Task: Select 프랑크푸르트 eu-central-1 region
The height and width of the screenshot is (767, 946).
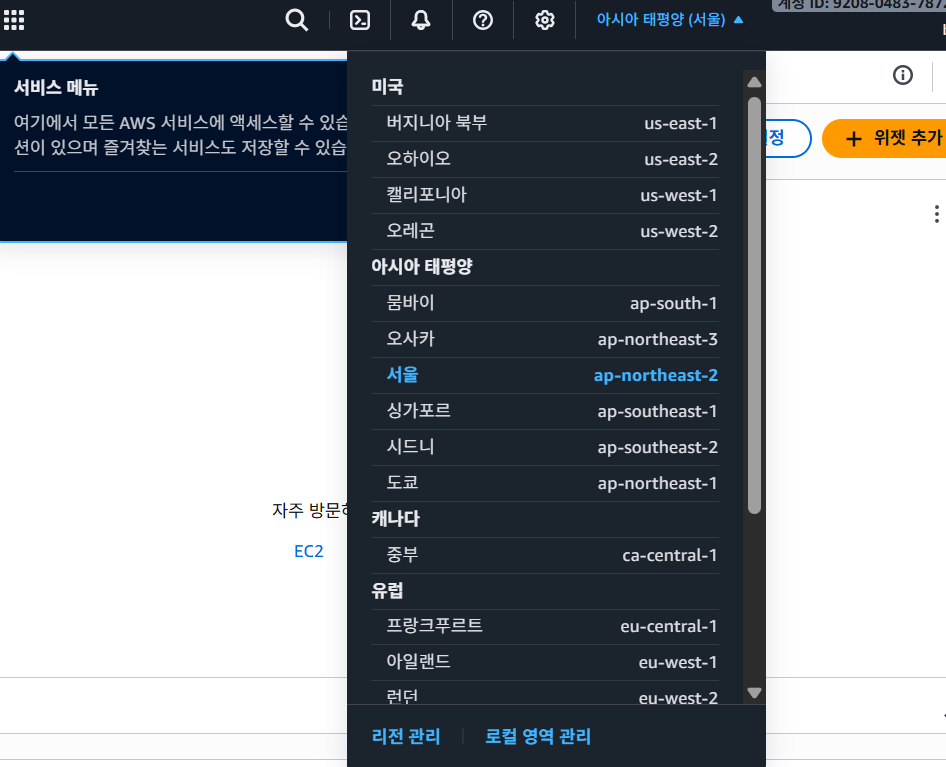Action: 545,626
